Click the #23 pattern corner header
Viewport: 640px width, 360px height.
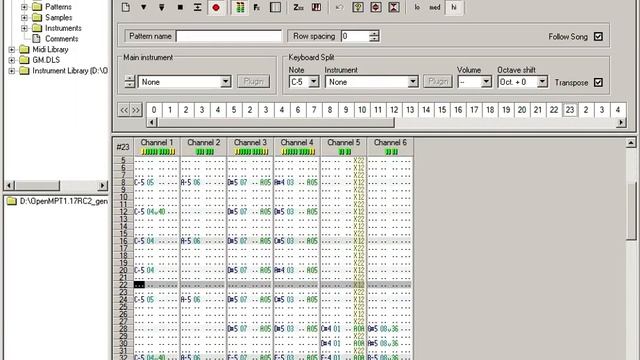tap(123, 147)
